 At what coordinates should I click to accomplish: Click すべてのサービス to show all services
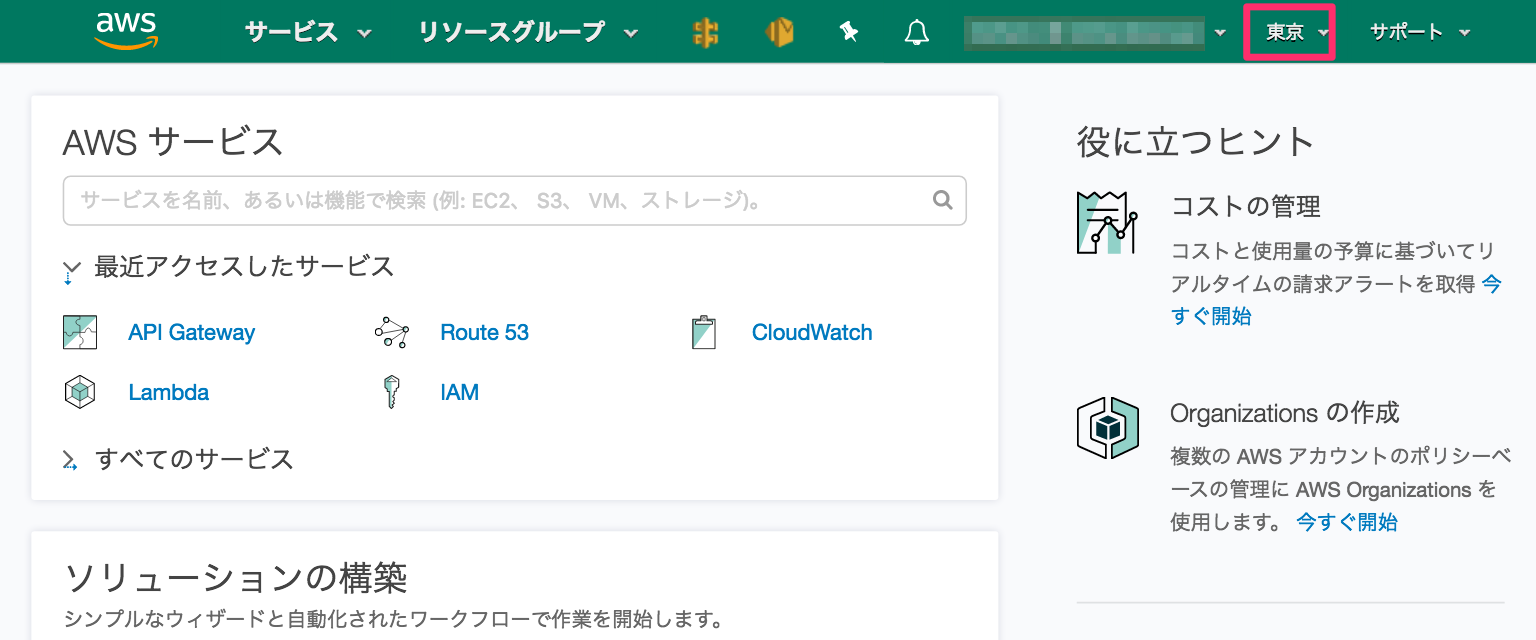[193, 459]
